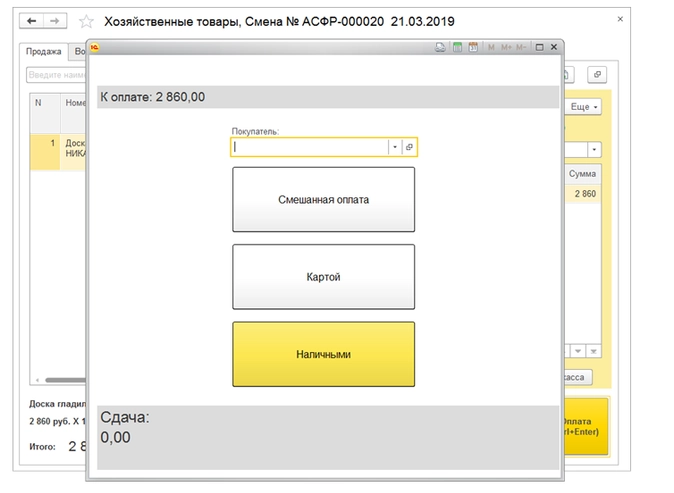
Task: Expand the dropdown below the Еще button
Action: tap(594, 150)
